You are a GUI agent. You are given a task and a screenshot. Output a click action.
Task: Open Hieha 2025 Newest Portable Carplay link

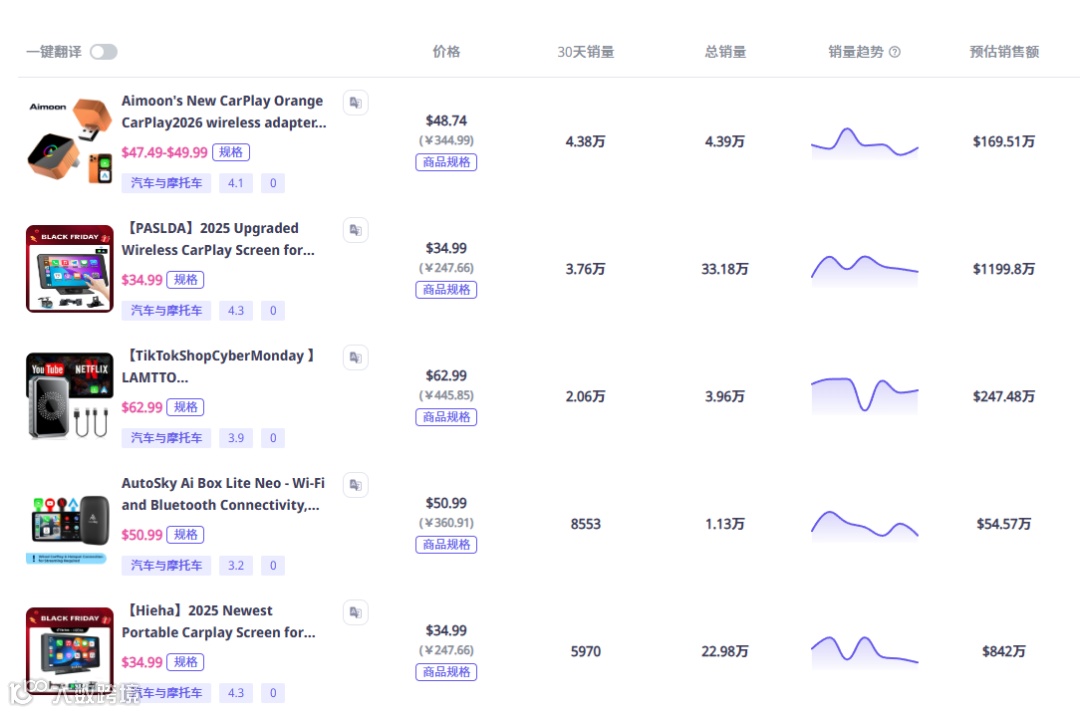click(x=219, y=621)
